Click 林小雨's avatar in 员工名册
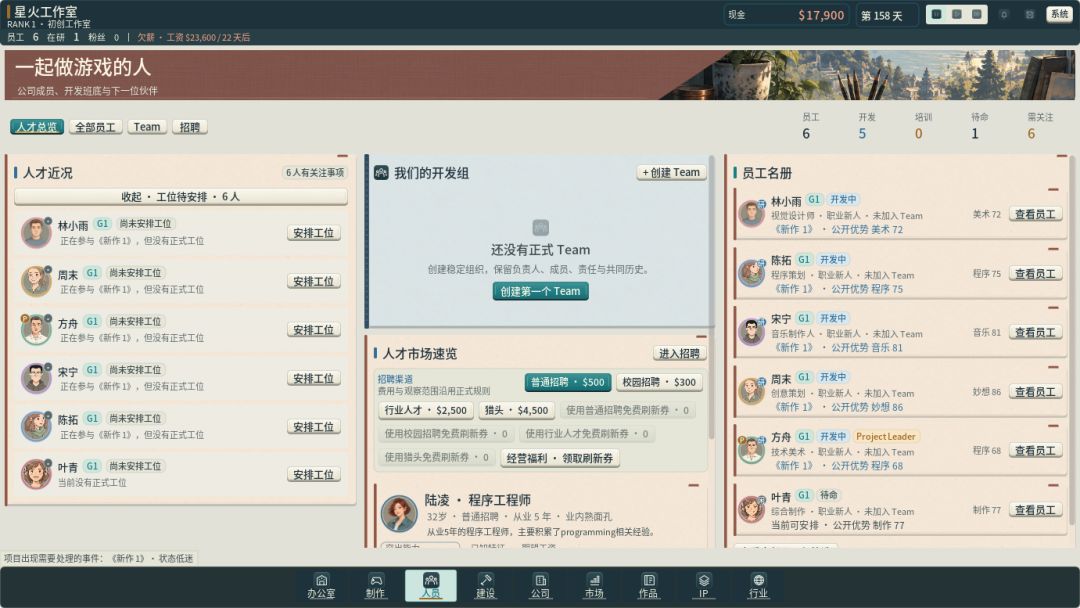 (751, 213)
